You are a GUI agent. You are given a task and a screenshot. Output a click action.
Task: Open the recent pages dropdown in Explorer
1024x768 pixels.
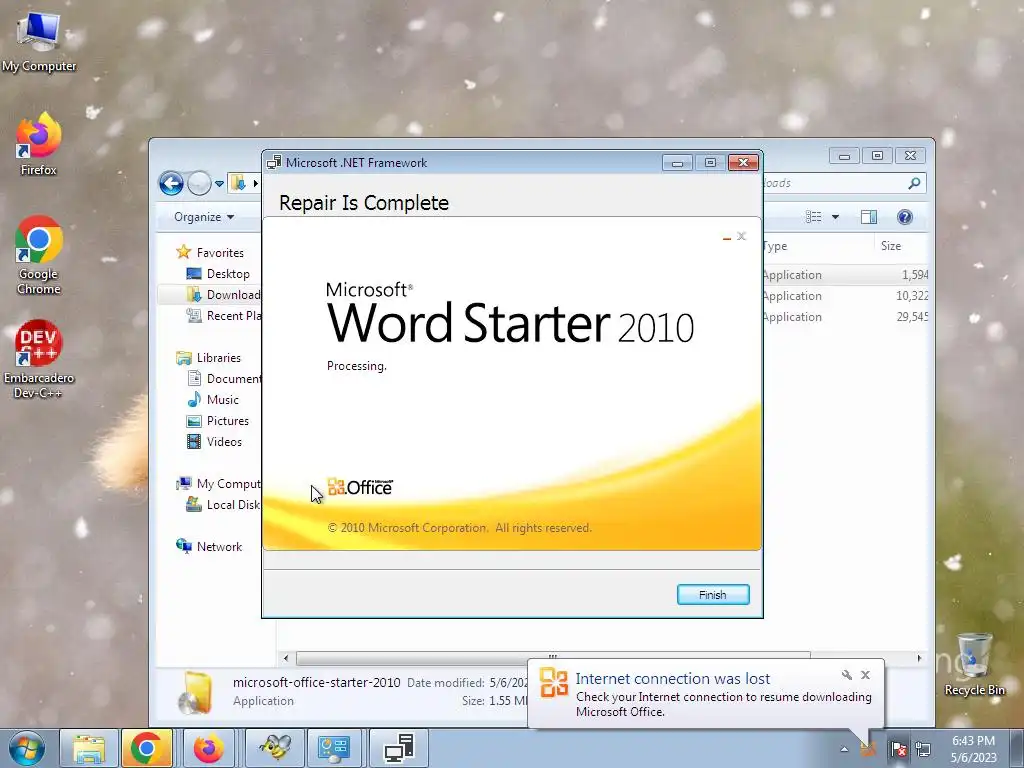pyautogui.click(x=219, y=184)
